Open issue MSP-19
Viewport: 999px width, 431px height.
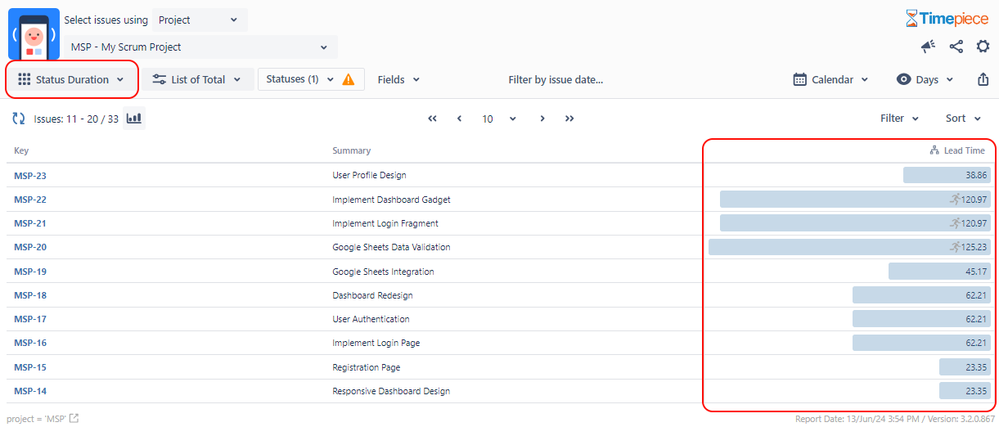[x=30, y=272]
